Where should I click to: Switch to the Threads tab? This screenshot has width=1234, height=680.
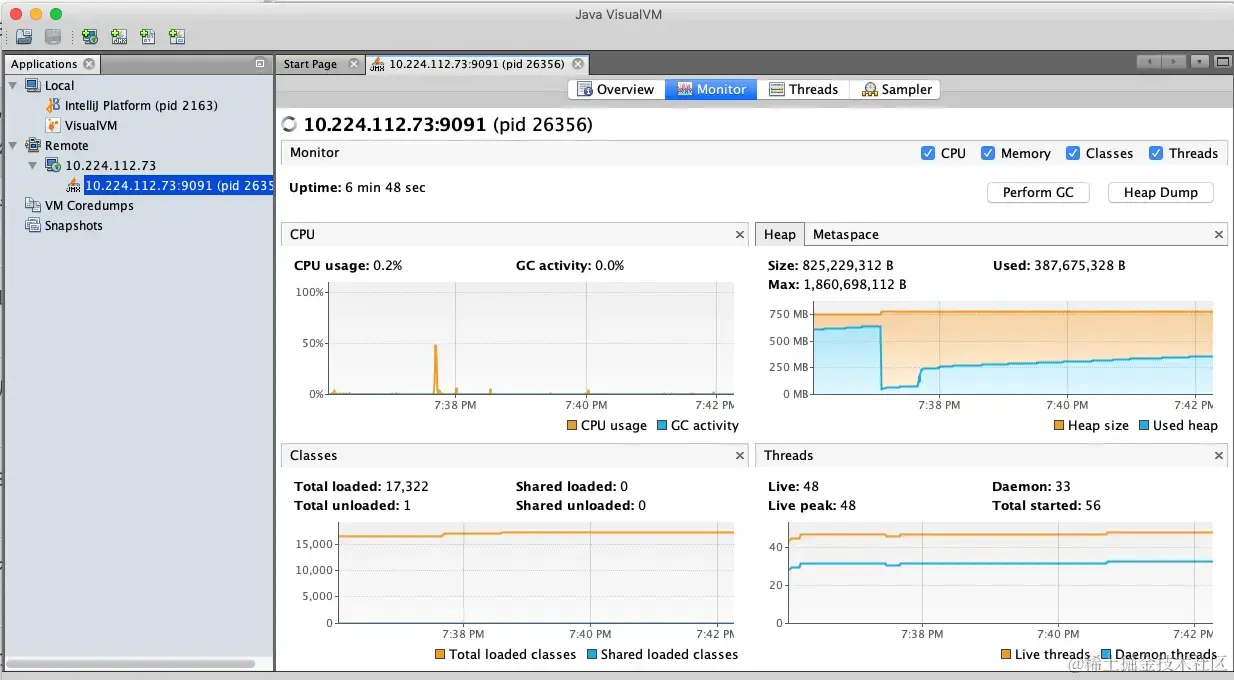point(804,89)
